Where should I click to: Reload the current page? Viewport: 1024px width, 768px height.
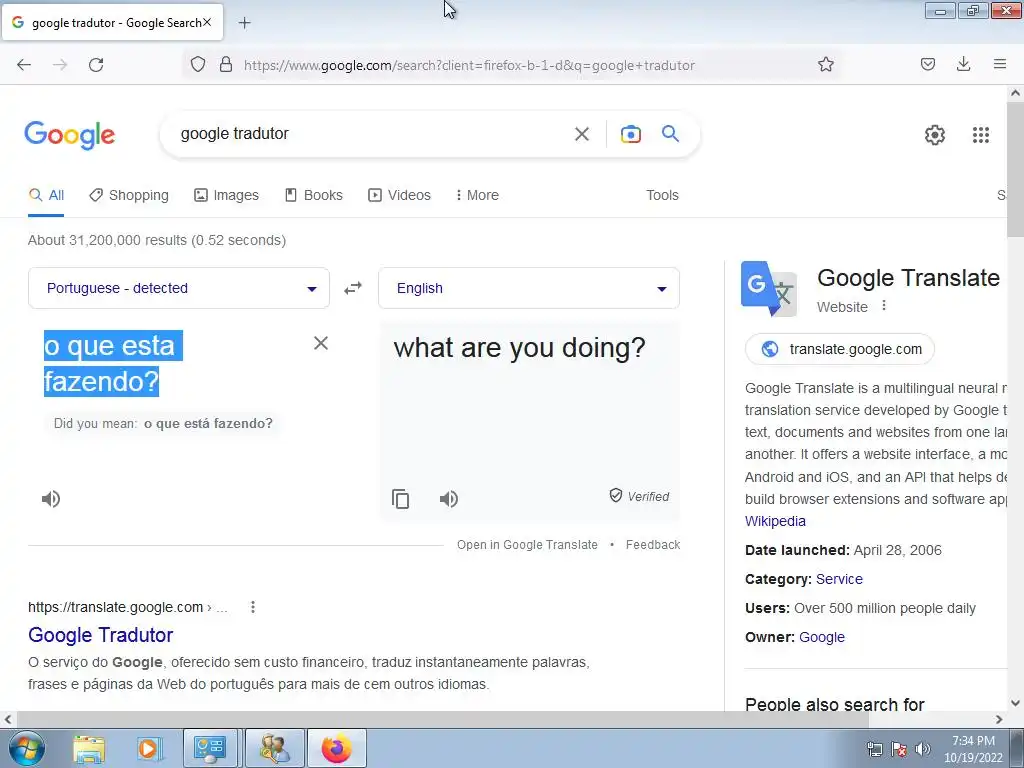[x=96, y=65]
